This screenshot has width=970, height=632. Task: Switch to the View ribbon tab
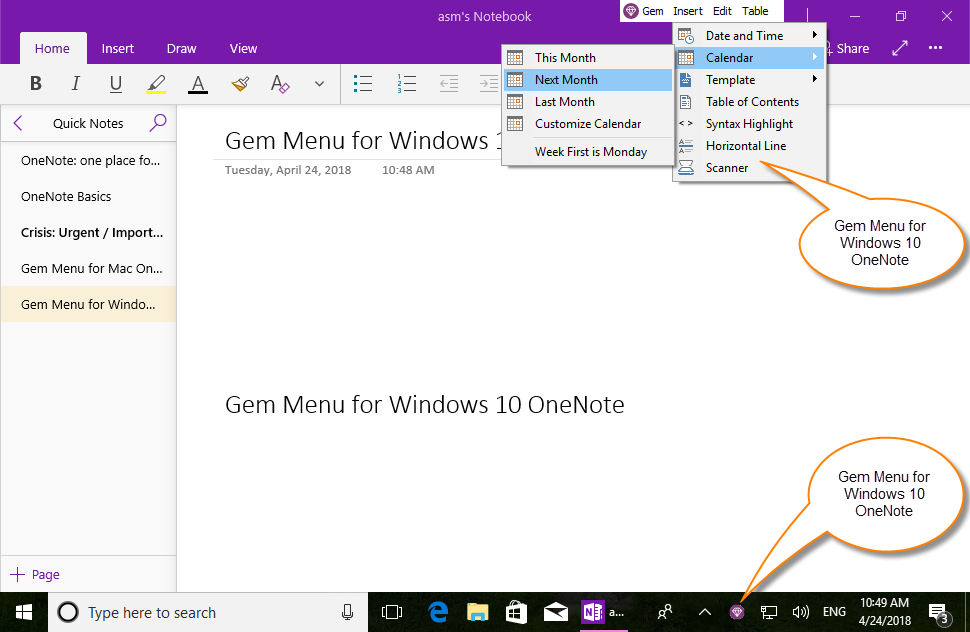(243, 48)
